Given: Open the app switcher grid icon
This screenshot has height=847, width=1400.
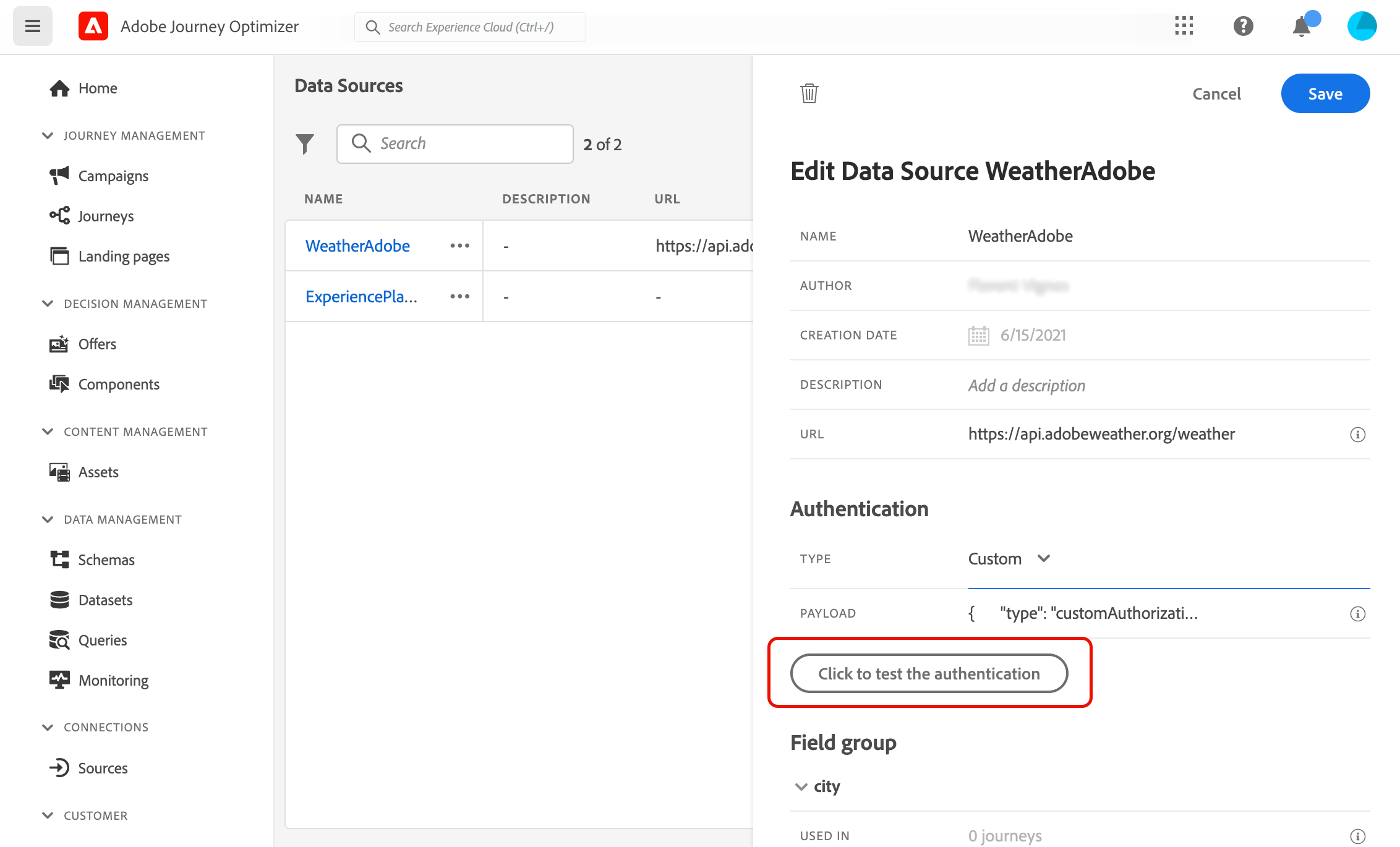Looking at the screenshot, I should click(x=1184, y=26).
